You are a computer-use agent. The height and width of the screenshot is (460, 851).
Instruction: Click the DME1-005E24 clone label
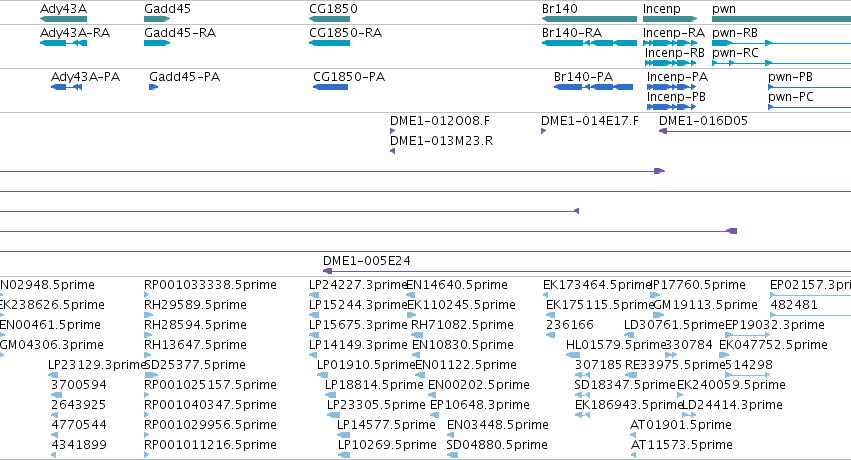[367, 261]
